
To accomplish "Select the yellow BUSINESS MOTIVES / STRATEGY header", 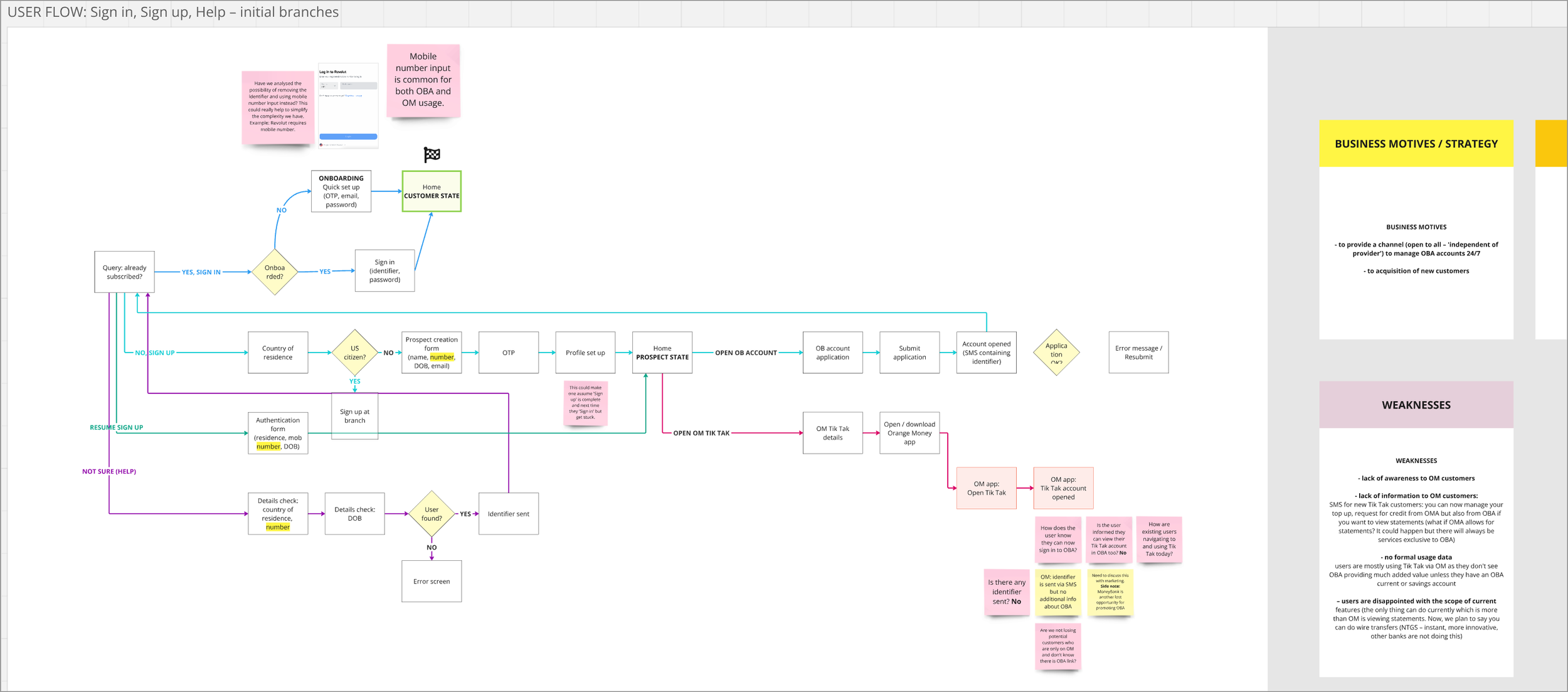I will tap(1416, 144).
